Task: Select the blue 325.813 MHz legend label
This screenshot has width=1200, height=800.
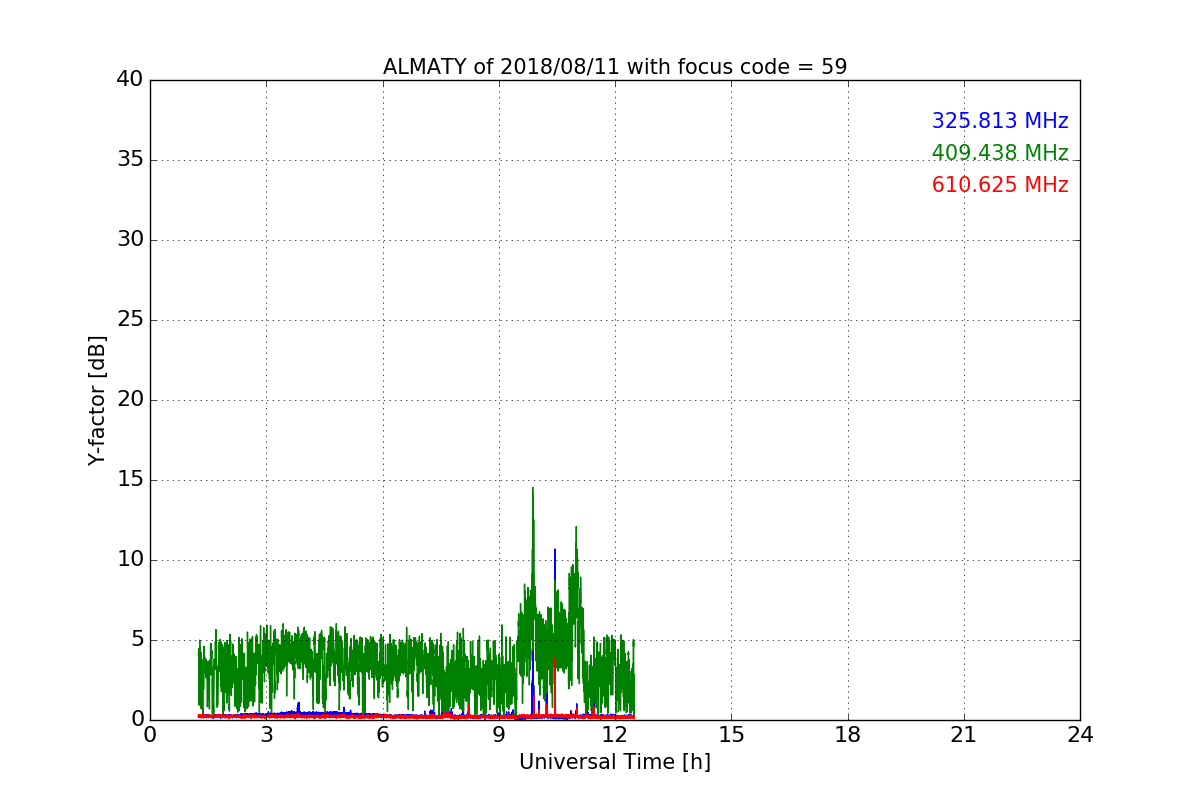Action: pyautogui.click(x=1000, y=121)
